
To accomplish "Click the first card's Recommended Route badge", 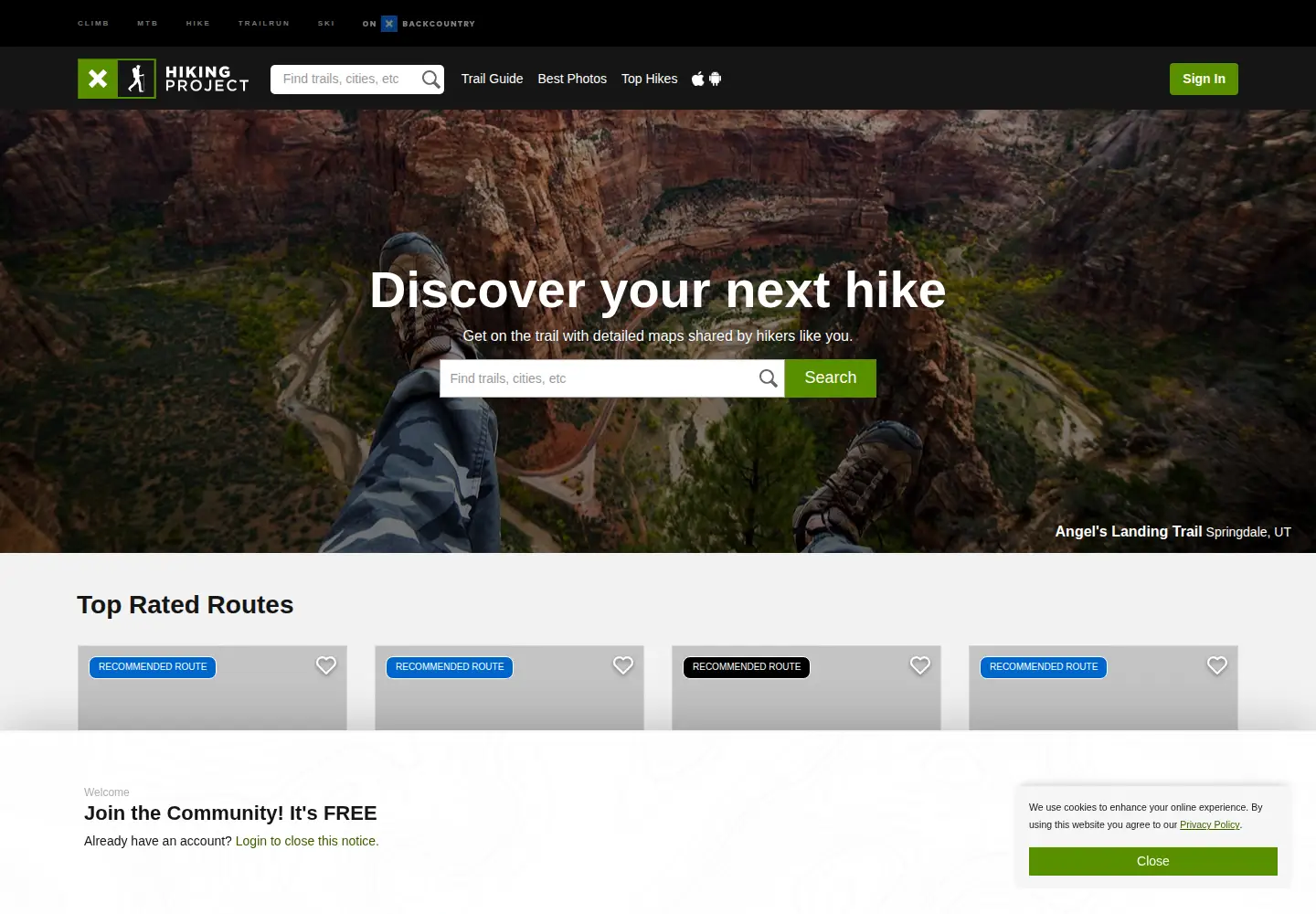I will click(153, 667).
